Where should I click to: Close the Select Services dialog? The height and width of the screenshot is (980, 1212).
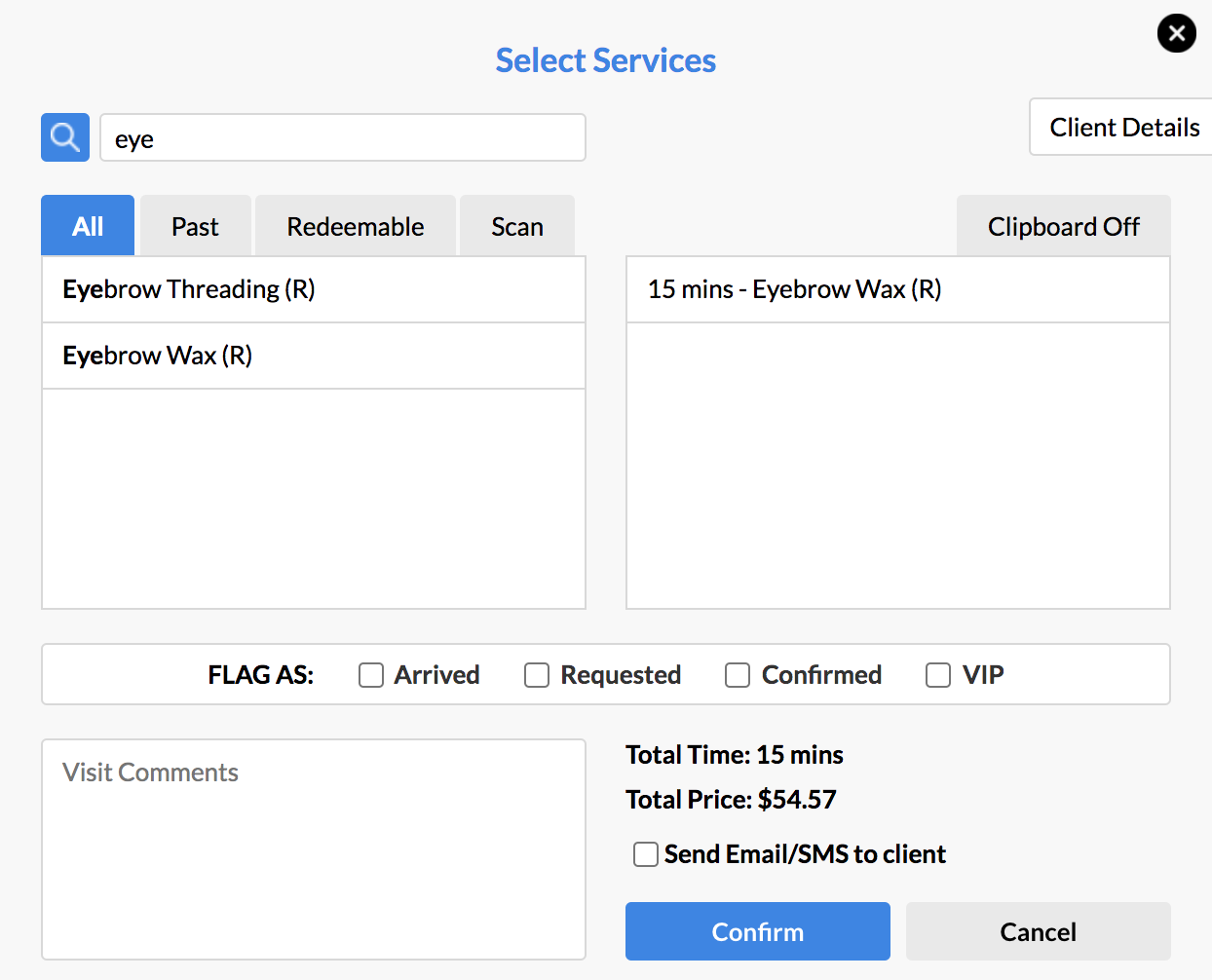coord(1177,34)
